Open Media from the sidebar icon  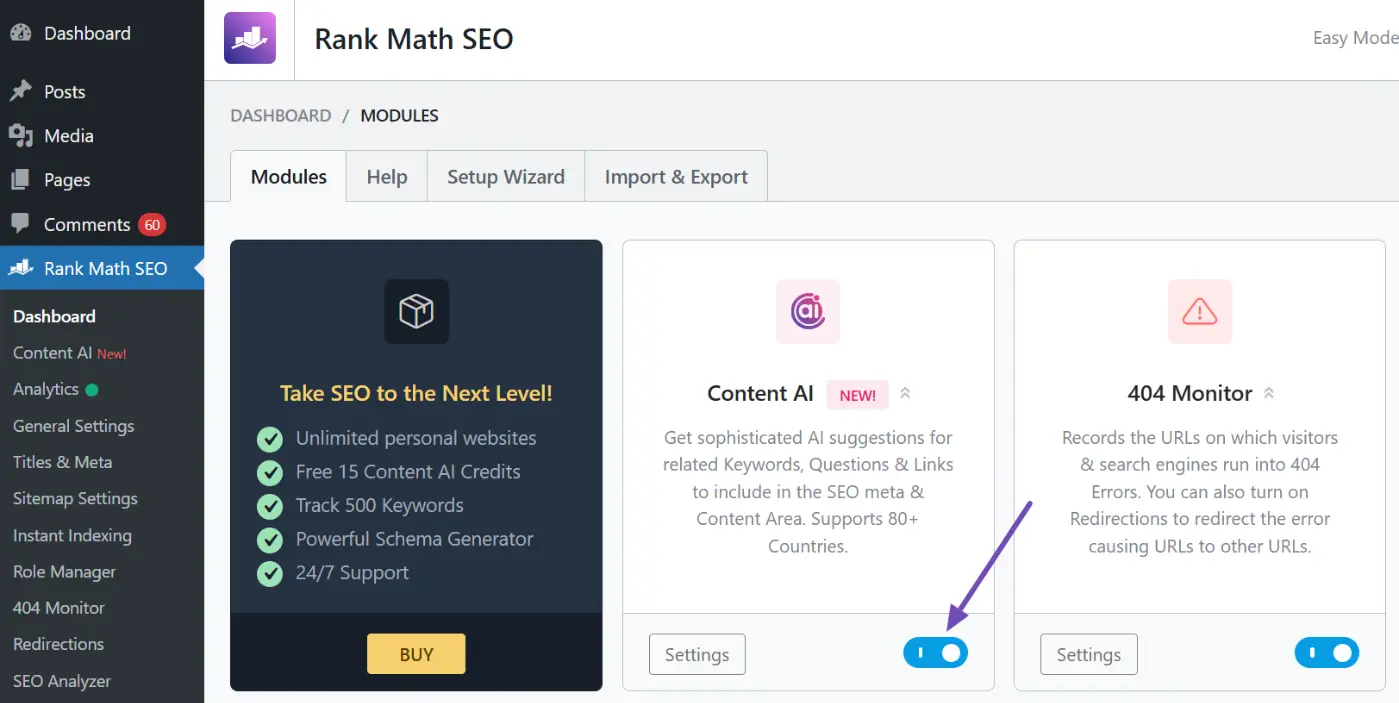pos(20,135)
